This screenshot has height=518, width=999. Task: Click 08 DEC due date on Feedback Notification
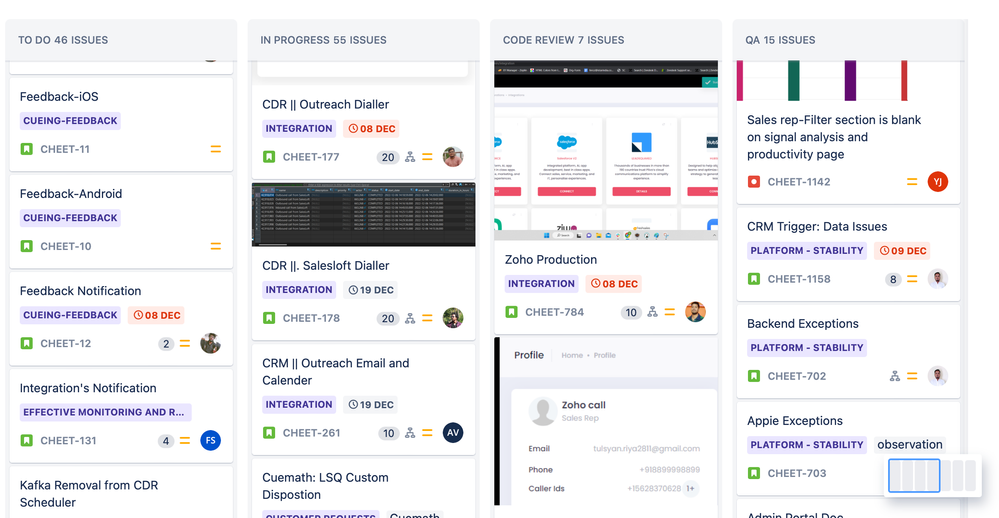(157, 315)
